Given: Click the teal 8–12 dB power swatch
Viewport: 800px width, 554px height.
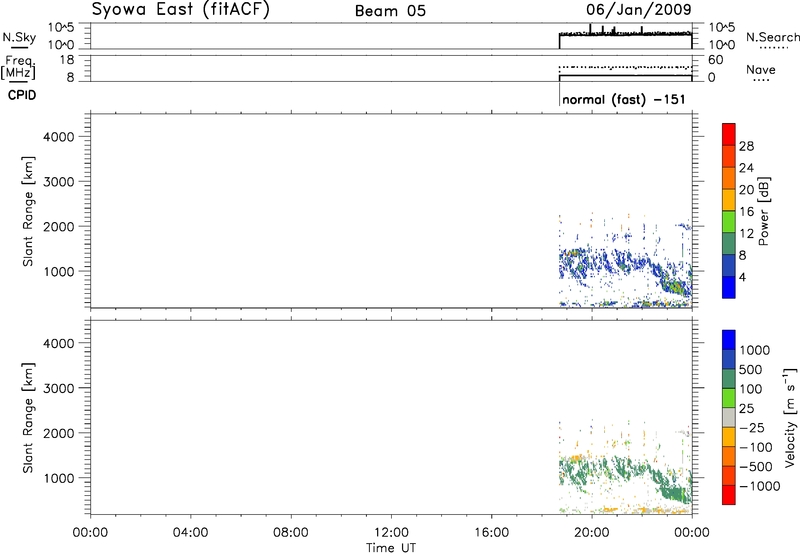Looking at the screenshot, I should (729, 243).
